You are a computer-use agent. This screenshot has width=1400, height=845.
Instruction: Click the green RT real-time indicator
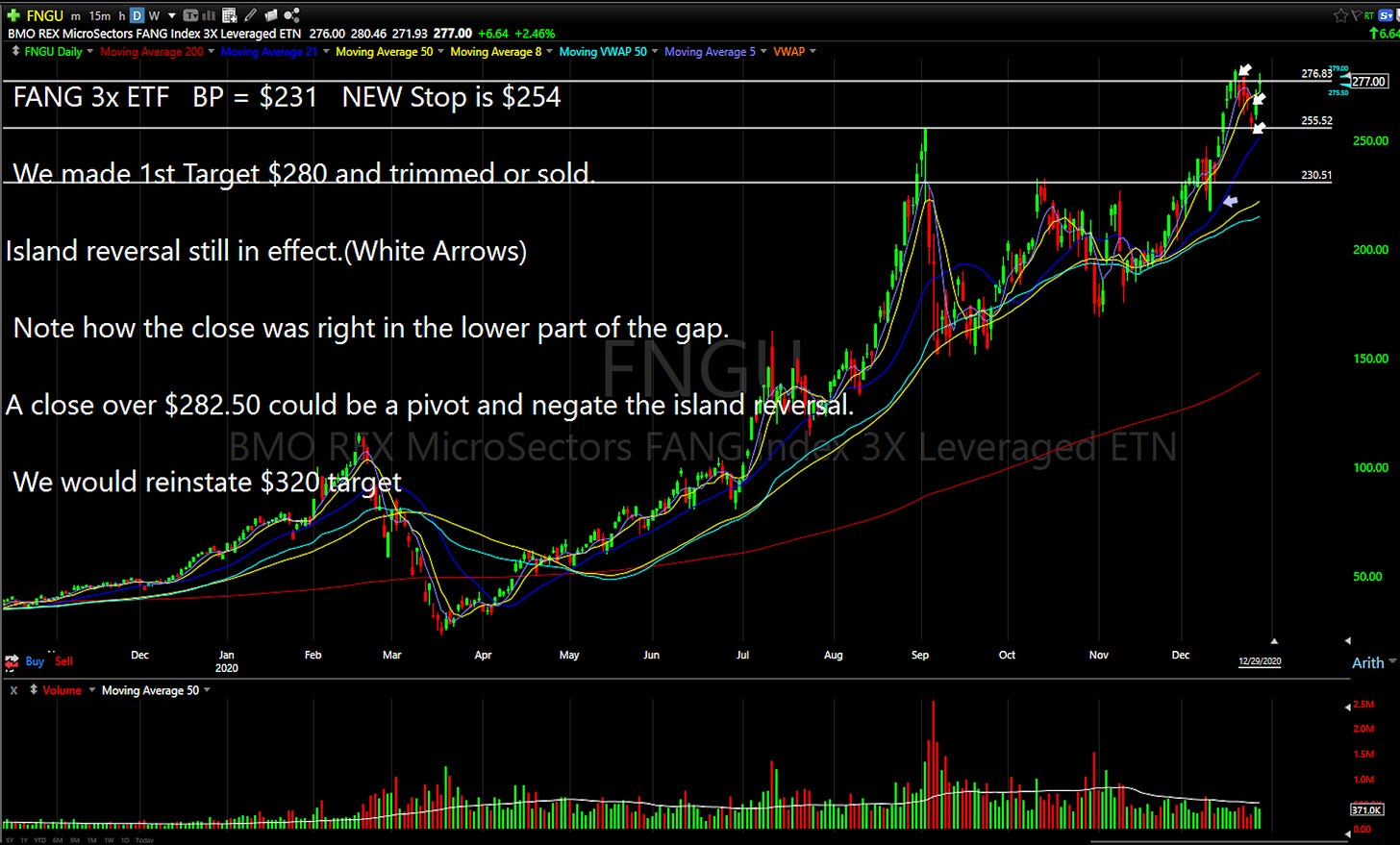[1369, 15]
